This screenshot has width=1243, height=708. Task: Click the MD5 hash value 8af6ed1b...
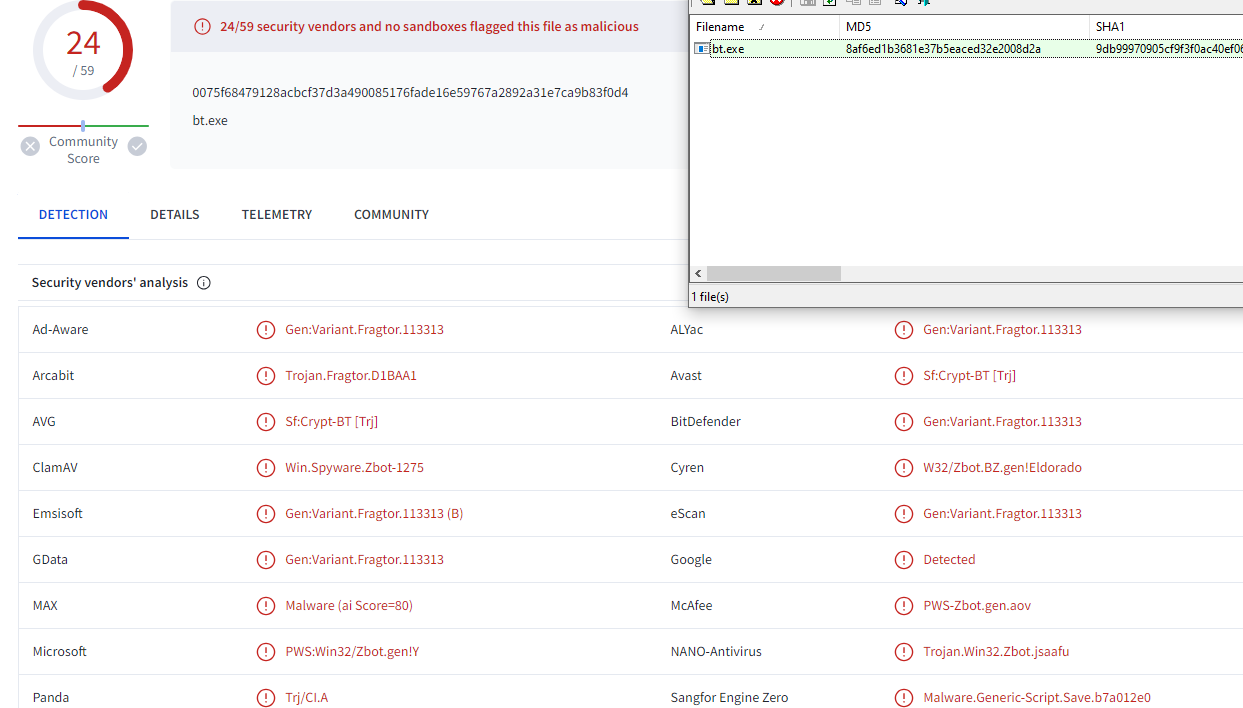click(x=943, y=49)
